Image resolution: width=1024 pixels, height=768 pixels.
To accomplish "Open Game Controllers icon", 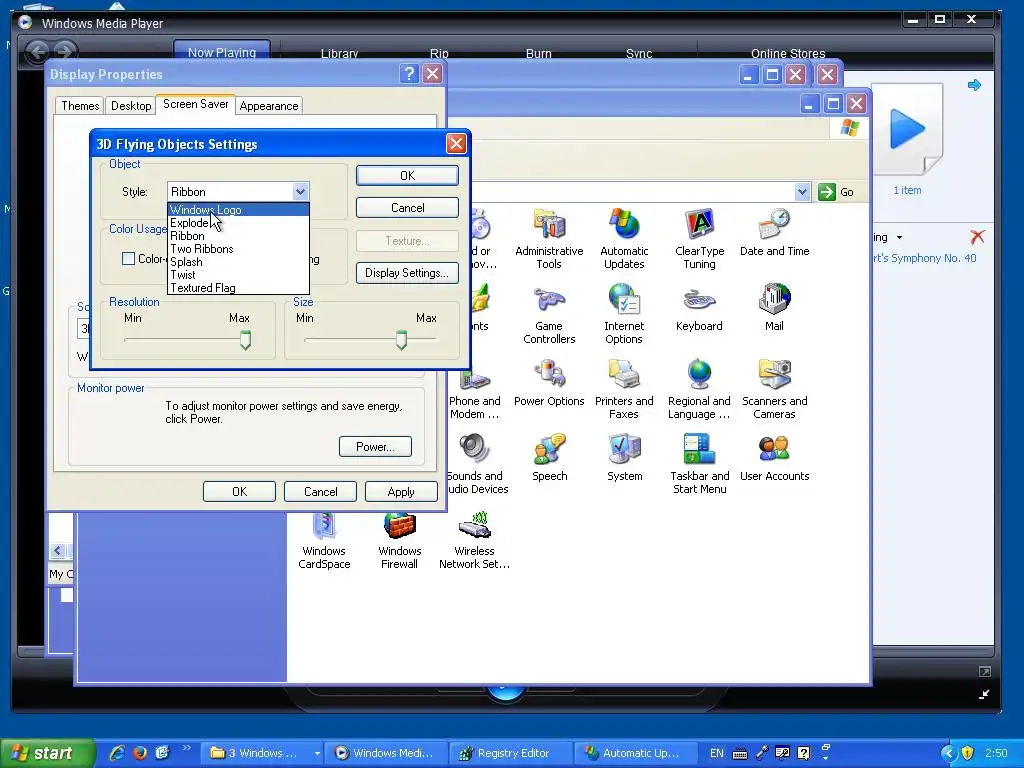I will 549,314.
